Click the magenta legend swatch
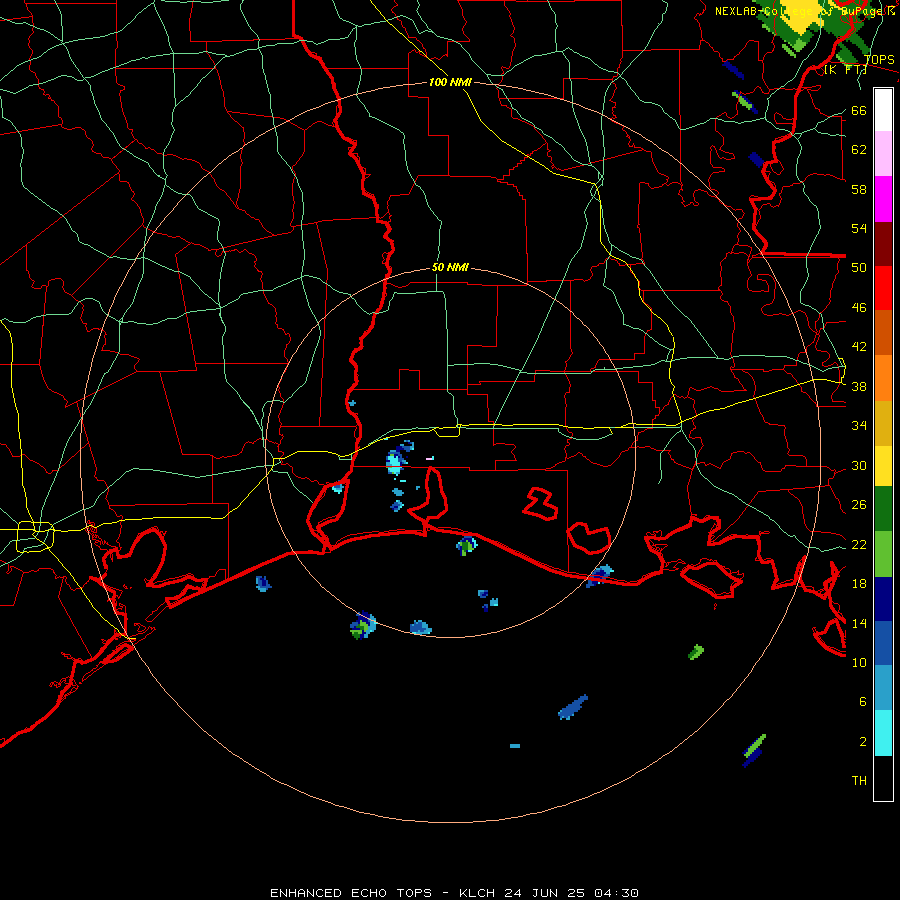 pos(883,199)
